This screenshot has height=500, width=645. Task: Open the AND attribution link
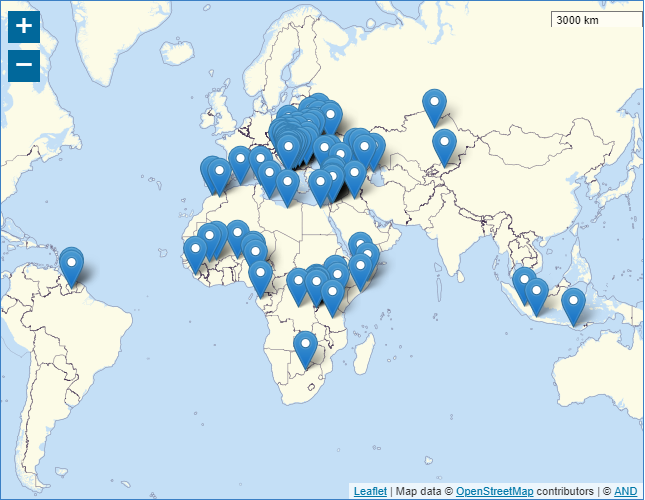(x=625, y=491)
